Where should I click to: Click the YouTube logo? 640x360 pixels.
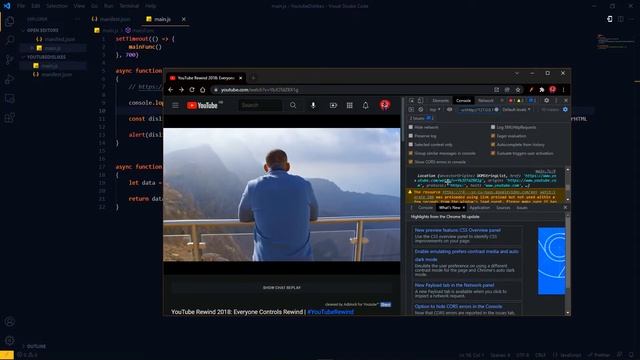click(x=202, y=105)
